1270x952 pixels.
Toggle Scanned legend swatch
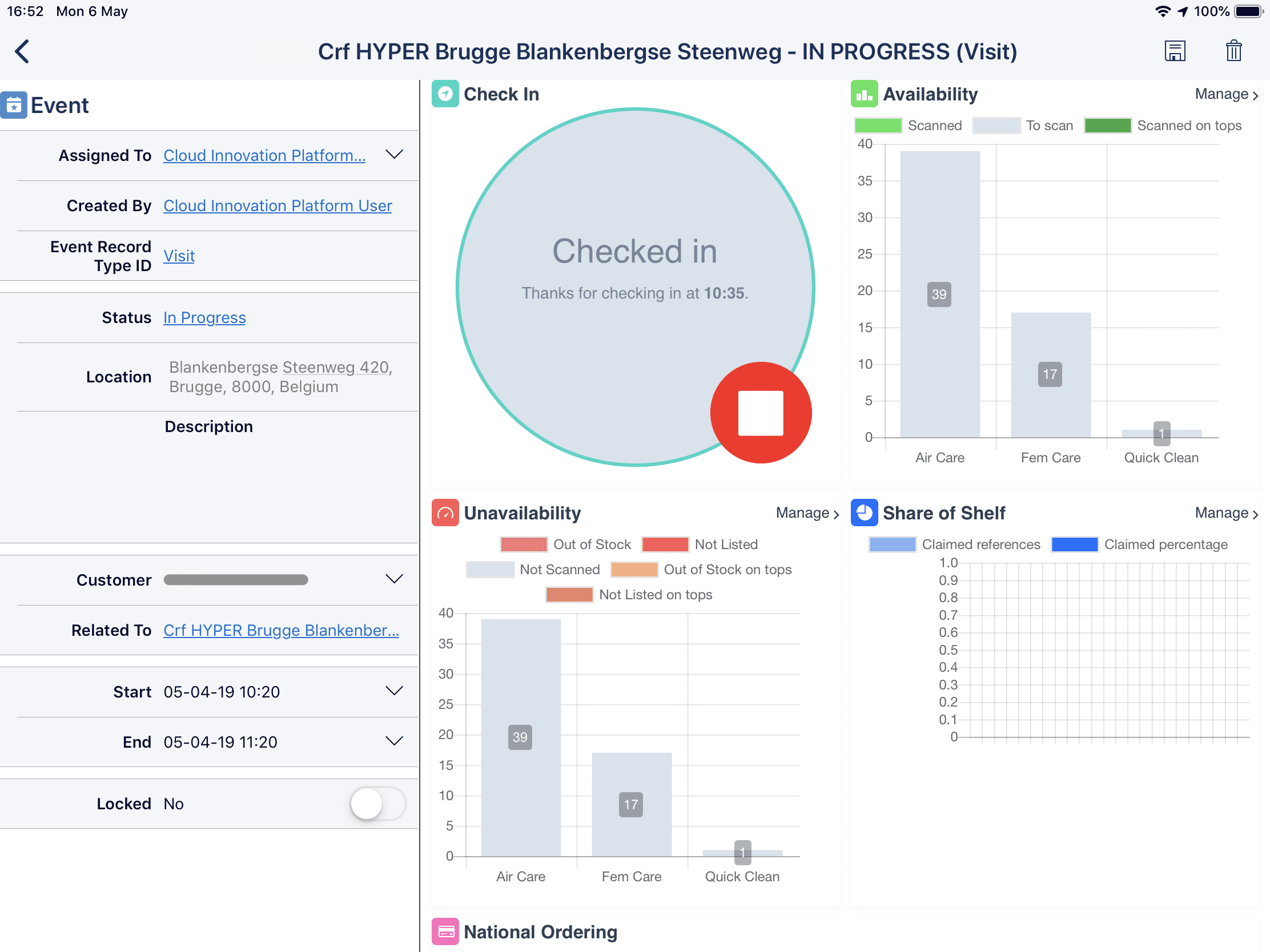[x=878, y=126]
